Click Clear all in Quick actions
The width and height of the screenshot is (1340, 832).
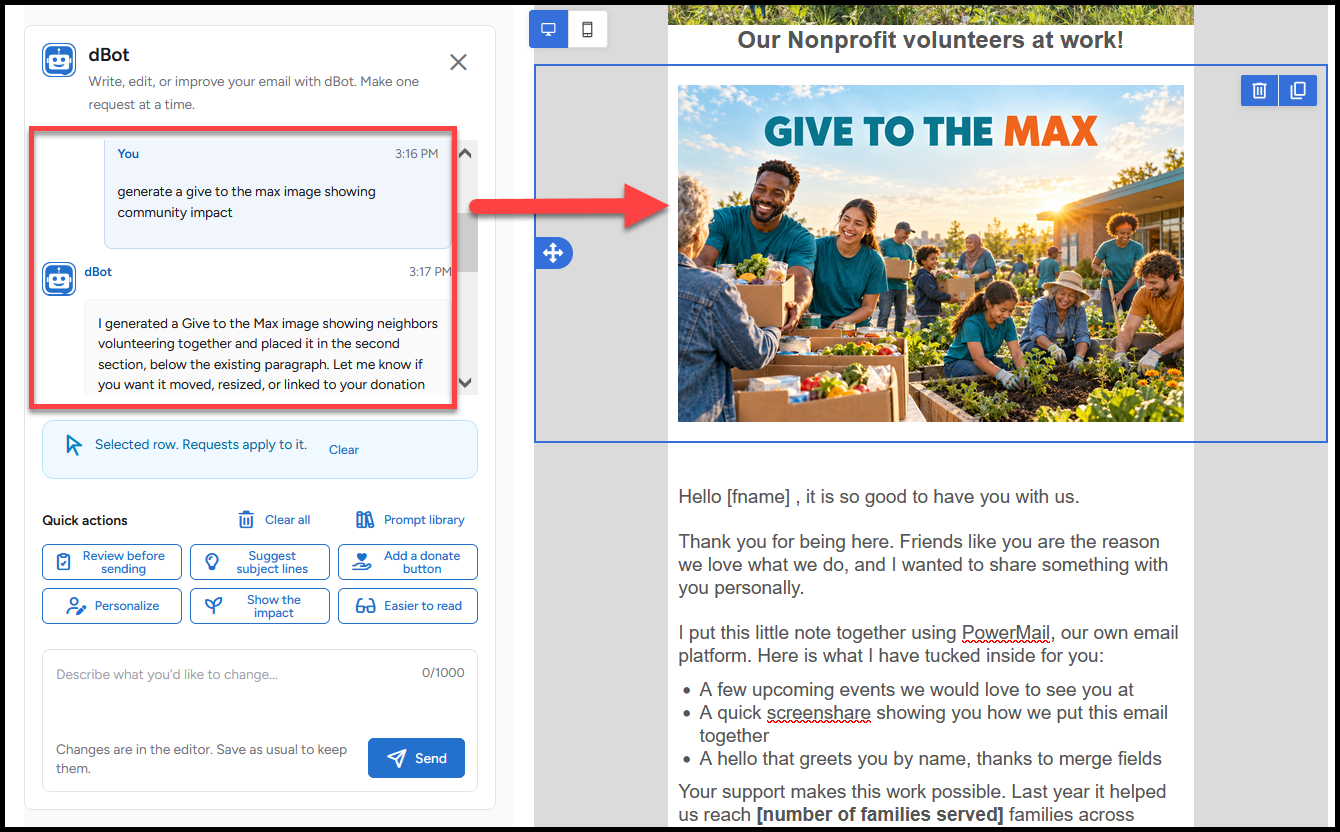274,520
